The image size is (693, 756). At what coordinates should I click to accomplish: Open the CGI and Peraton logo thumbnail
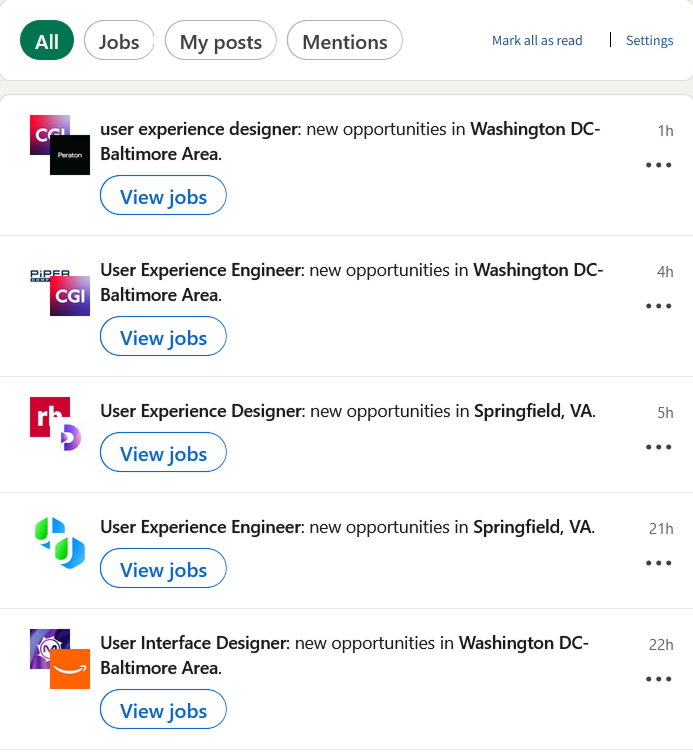60,145
